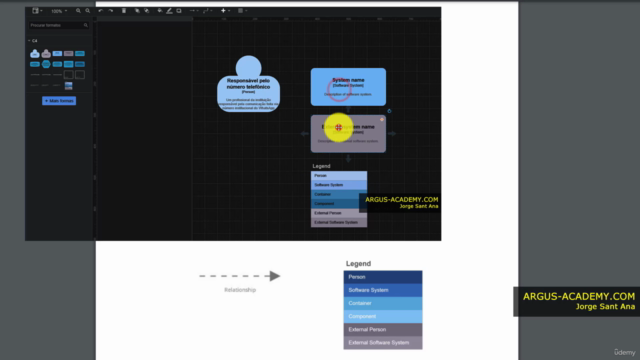The width and height of the screenshot is (640, 360).
Task: Select 'External Software System' row in canvas legend
Action: [339, 222]
